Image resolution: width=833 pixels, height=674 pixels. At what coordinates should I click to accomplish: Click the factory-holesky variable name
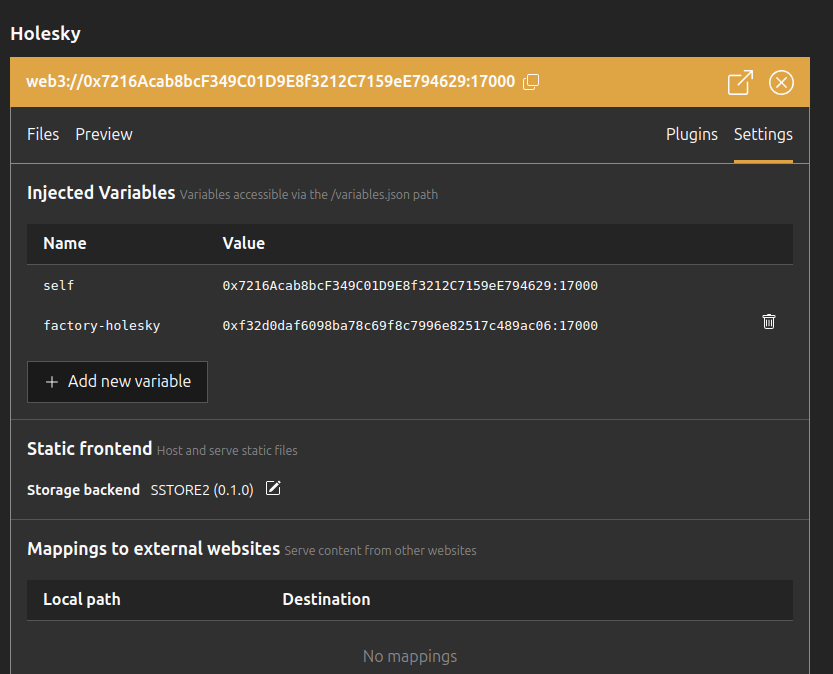coord(102,326)
